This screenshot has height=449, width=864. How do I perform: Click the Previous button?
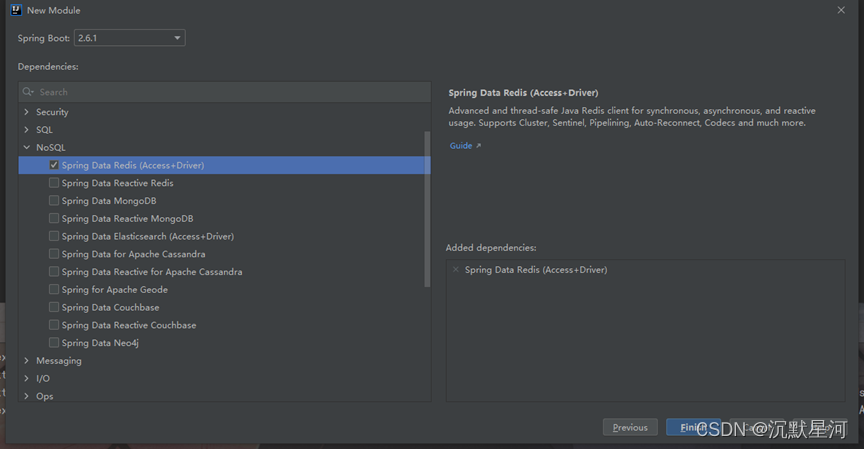click(630, 427)
